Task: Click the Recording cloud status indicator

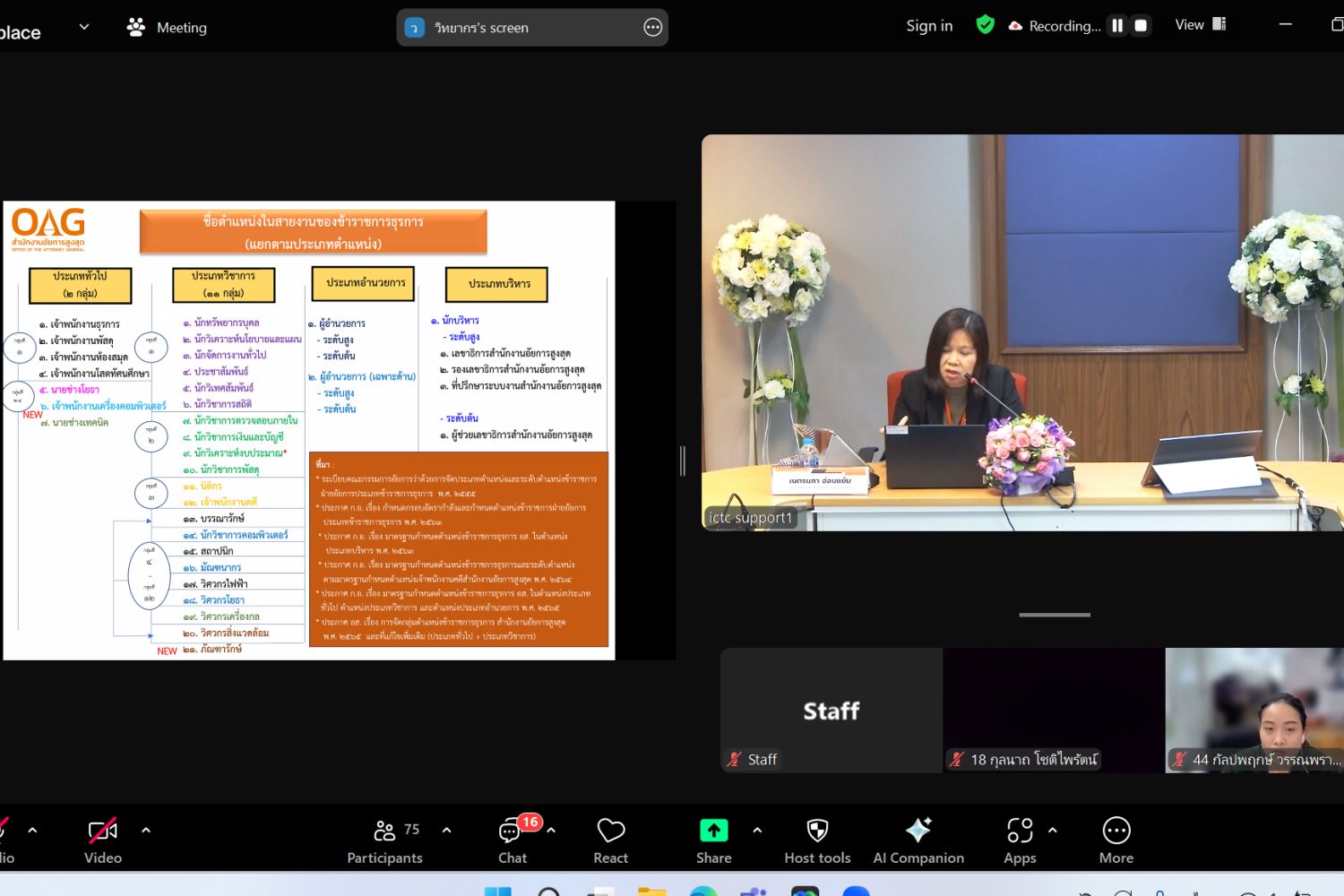Action: (1055, 26)
